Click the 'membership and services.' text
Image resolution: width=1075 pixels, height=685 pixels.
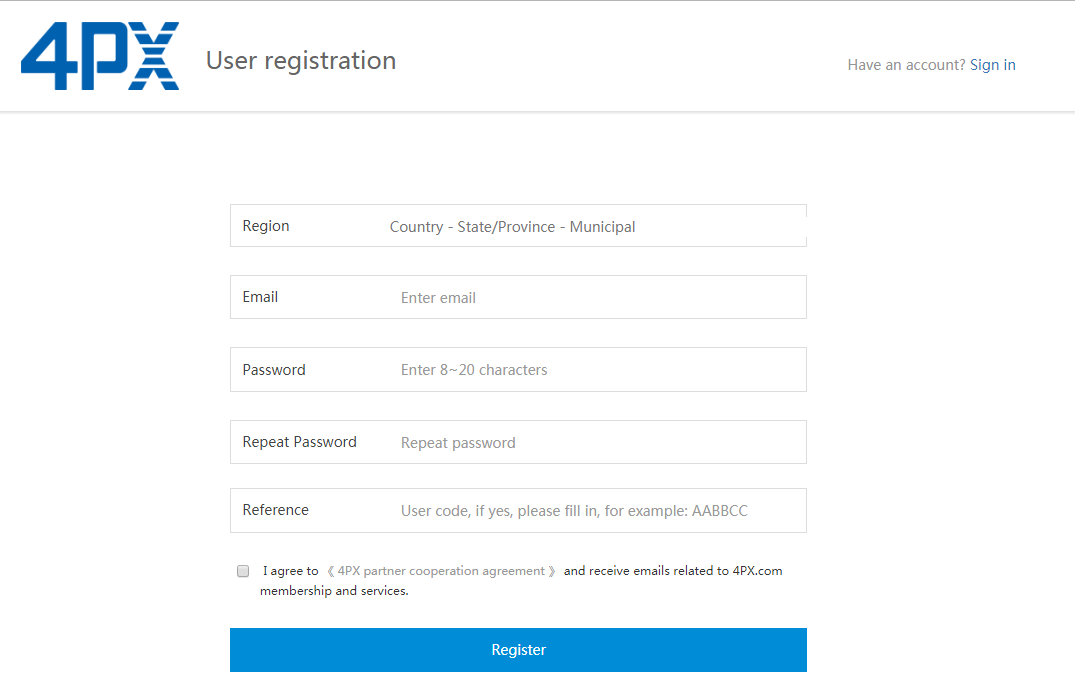coord(334,590)
